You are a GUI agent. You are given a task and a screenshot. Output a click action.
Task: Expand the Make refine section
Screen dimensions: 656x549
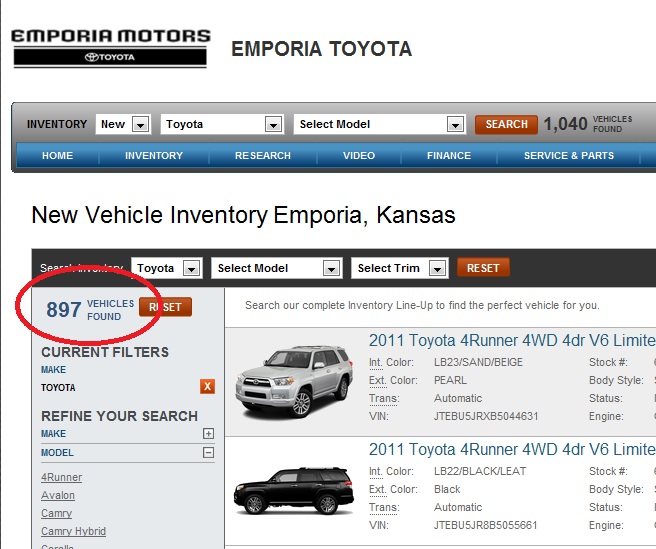208,434
